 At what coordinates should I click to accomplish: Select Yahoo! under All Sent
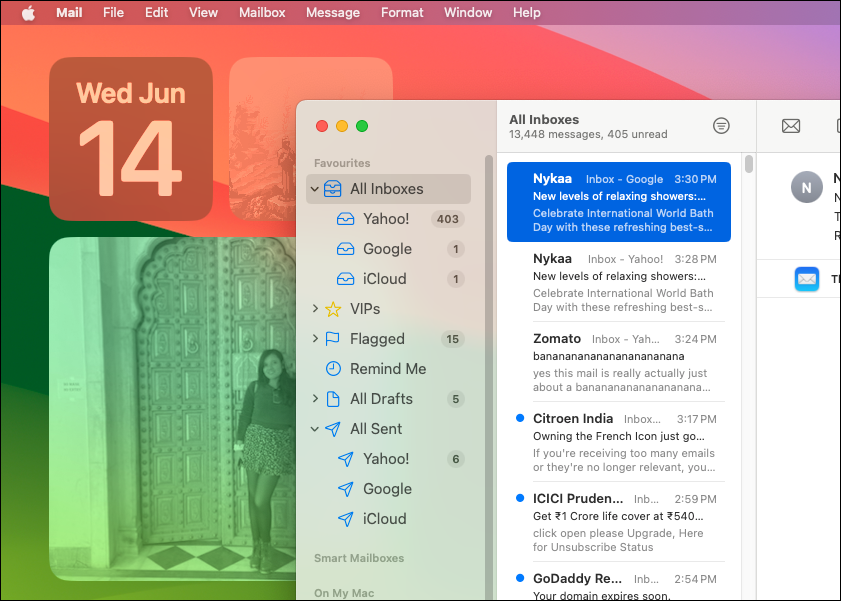(x=386, y=459)
